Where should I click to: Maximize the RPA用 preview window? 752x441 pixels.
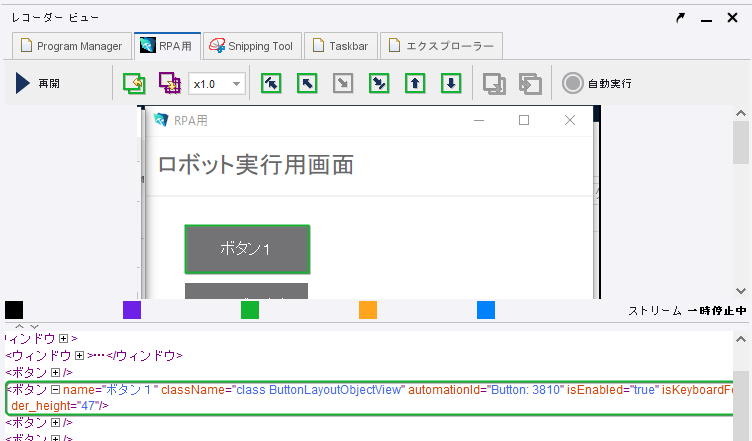click(x=524, y=120)
